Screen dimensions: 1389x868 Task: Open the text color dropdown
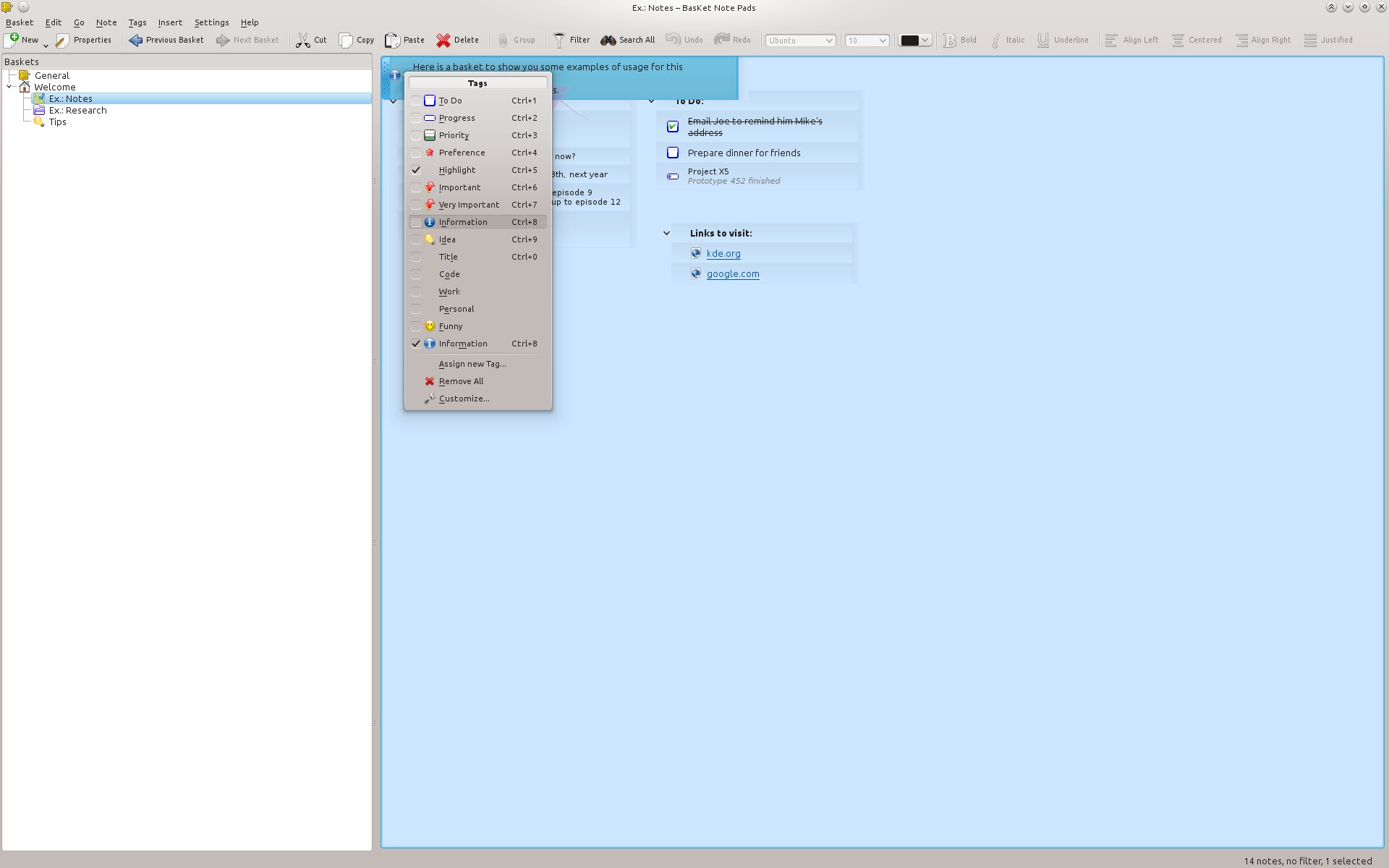pyautogui.click(x=915, y=41)
